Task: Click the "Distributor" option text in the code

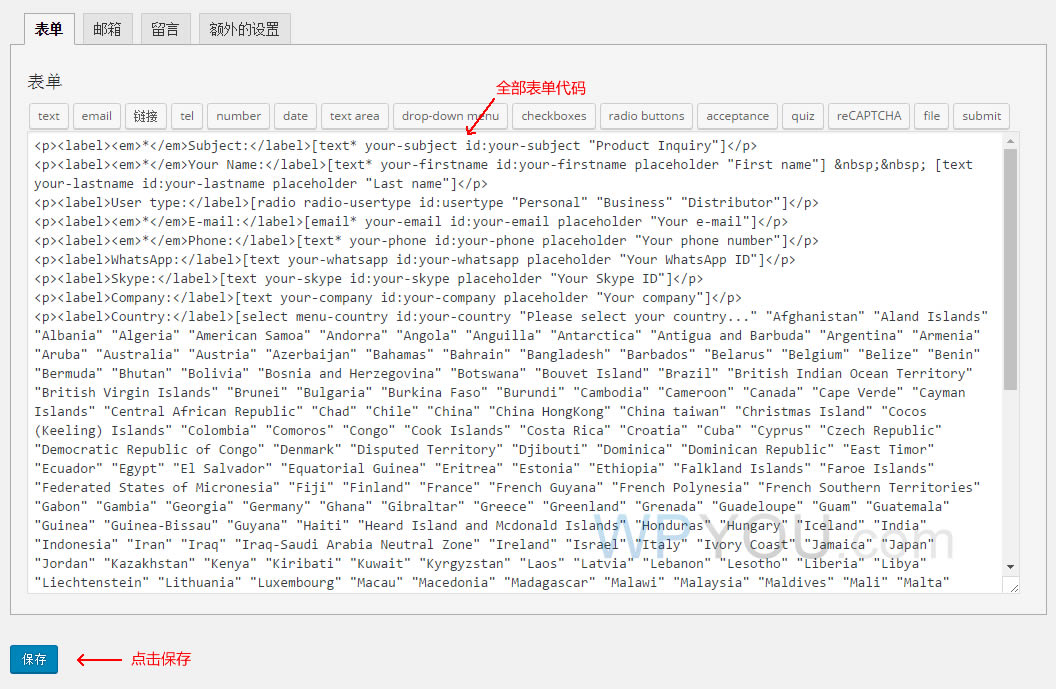Action: click(731, 203)
